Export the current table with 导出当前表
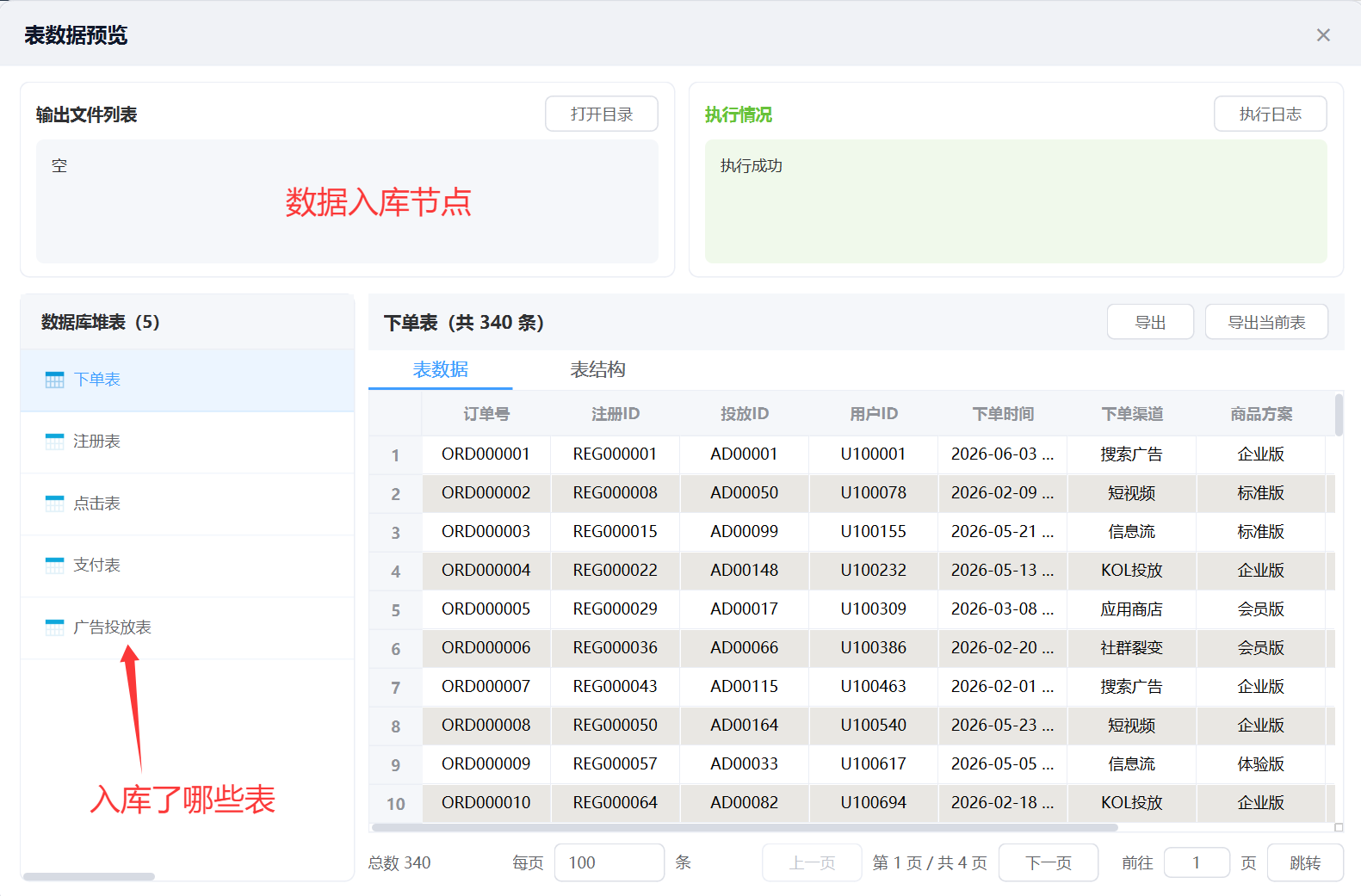The image size is (1361, 896). (1265, 323)
